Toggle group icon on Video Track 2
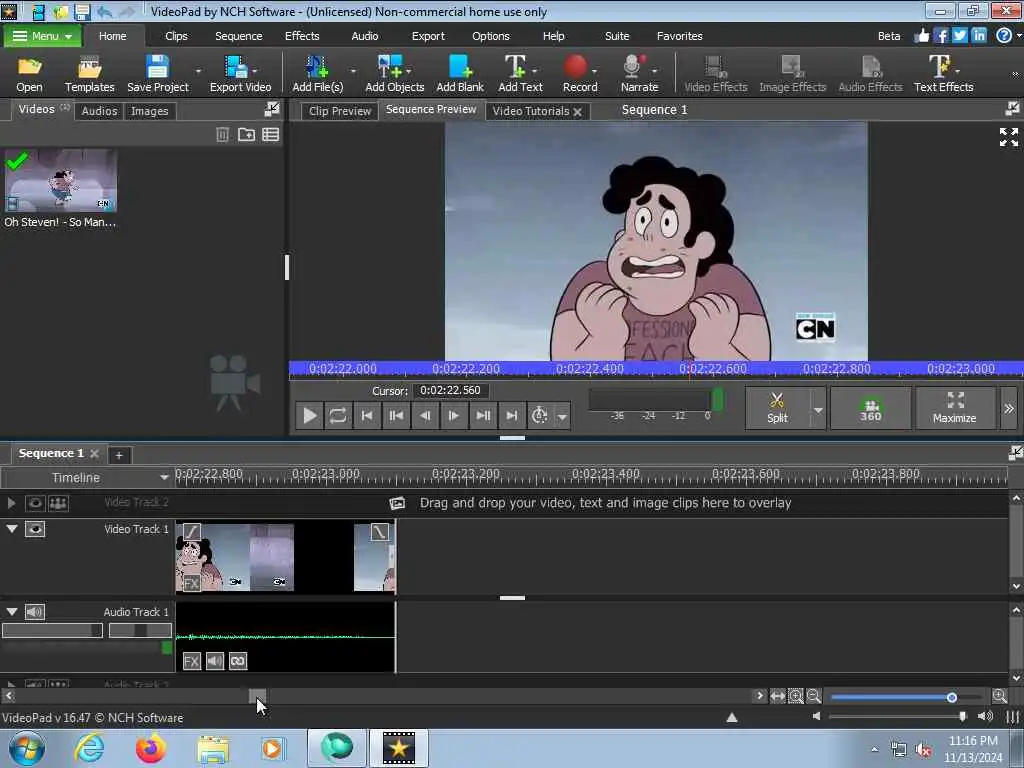 (58, 503)
